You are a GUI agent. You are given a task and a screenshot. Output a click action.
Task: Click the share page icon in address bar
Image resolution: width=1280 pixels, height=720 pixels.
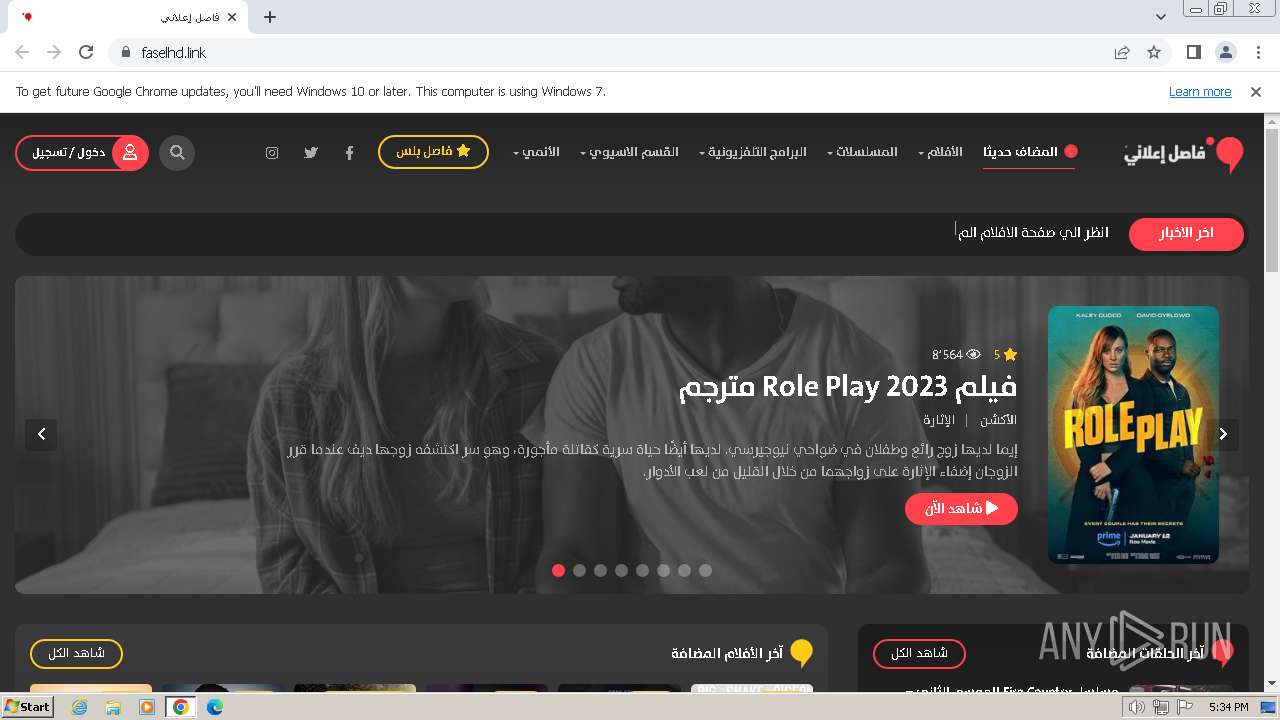(x=1122, y=52)
